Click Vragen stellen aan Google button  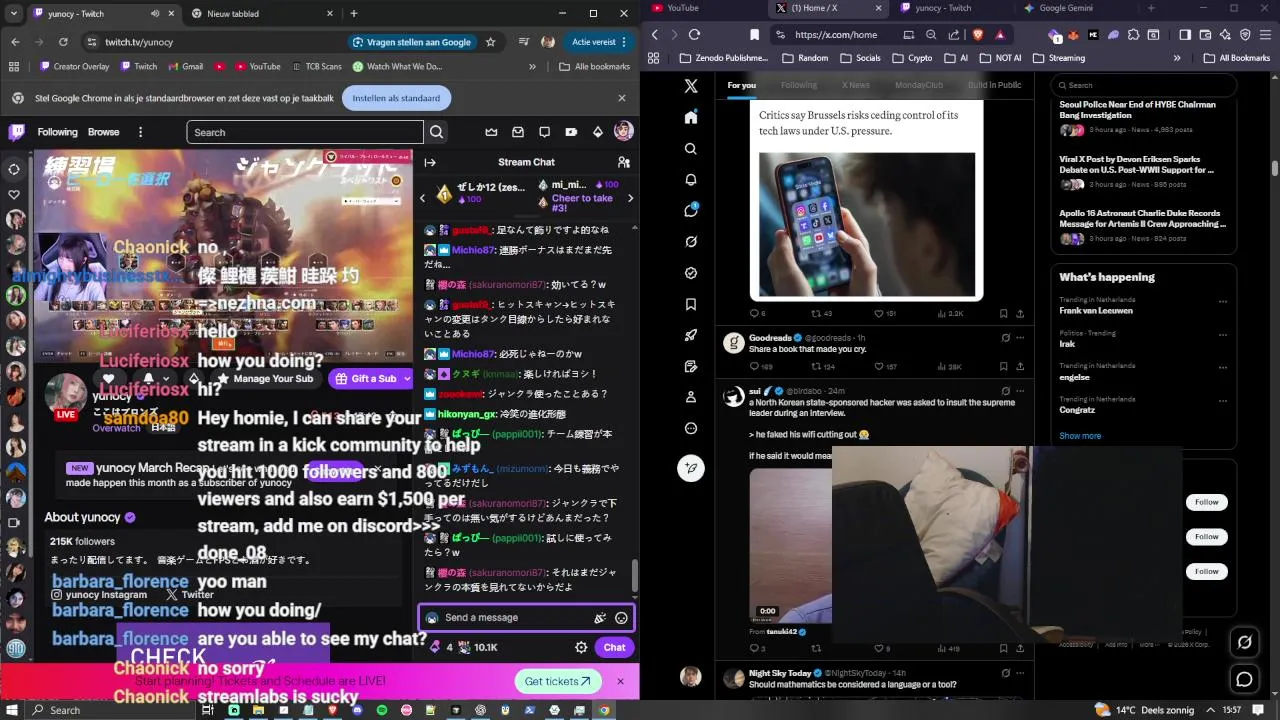click(412, 42)
